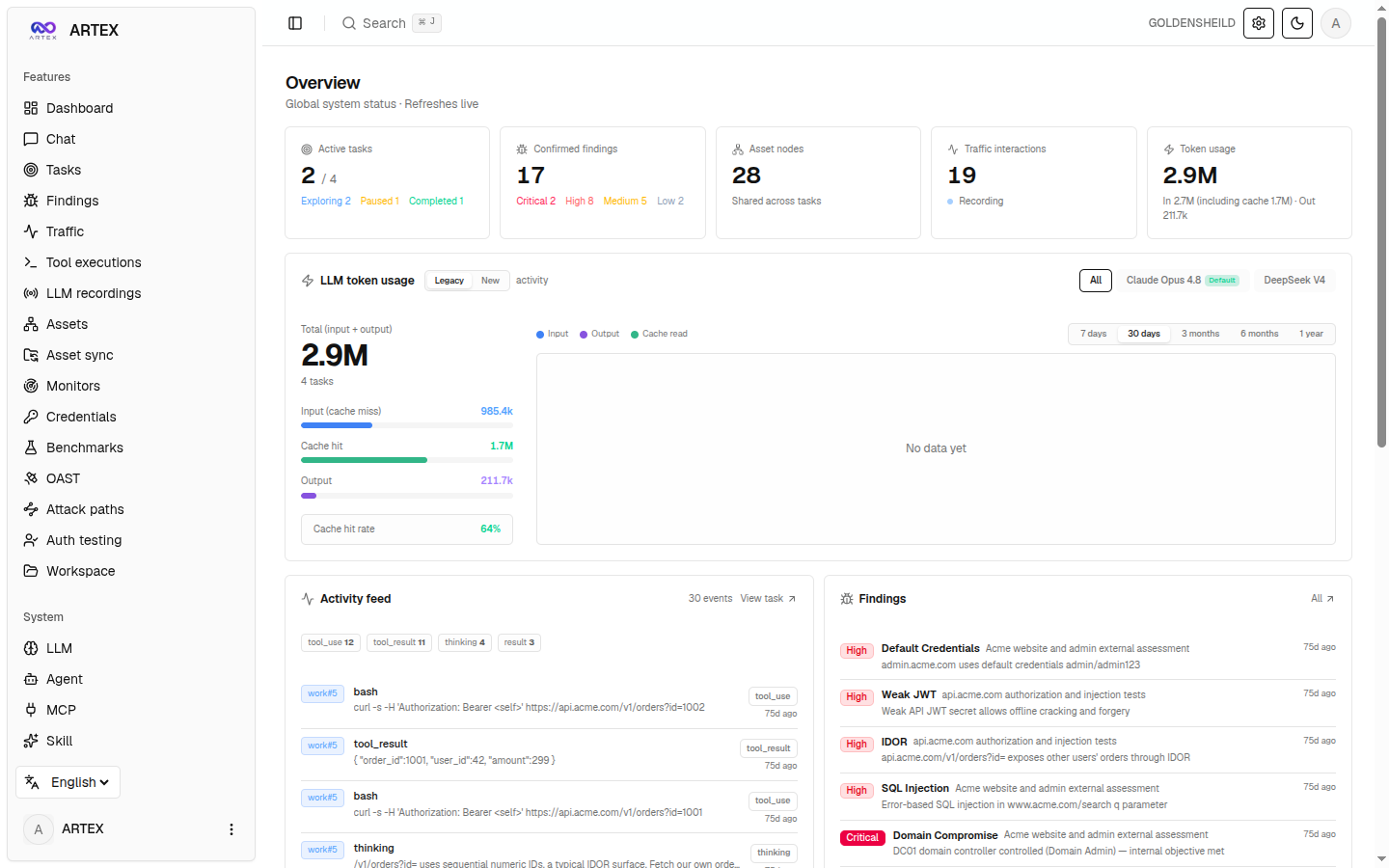Click the LLM recordings broadcast icon
Screen dimensions: 1389x868
point(31,293)
